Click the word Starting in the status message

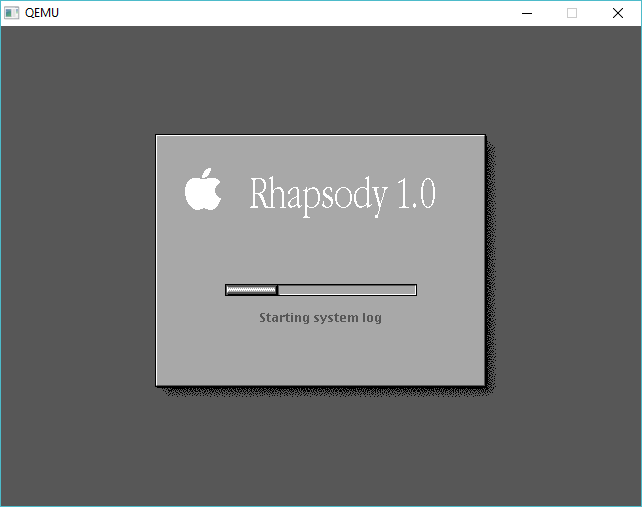click(283, 318)
